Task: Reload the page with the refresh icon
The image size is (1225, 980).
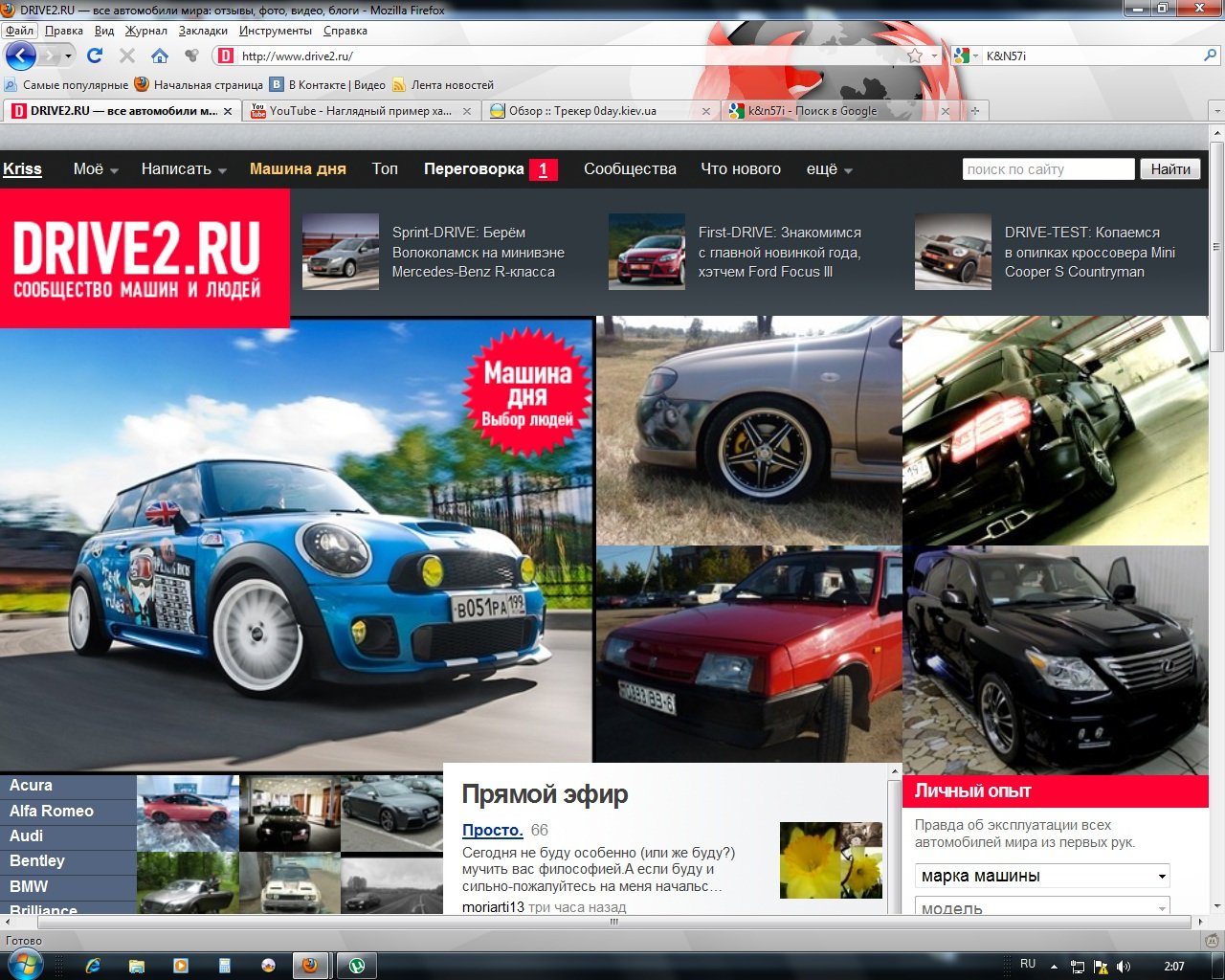Action: pos(95,56)
